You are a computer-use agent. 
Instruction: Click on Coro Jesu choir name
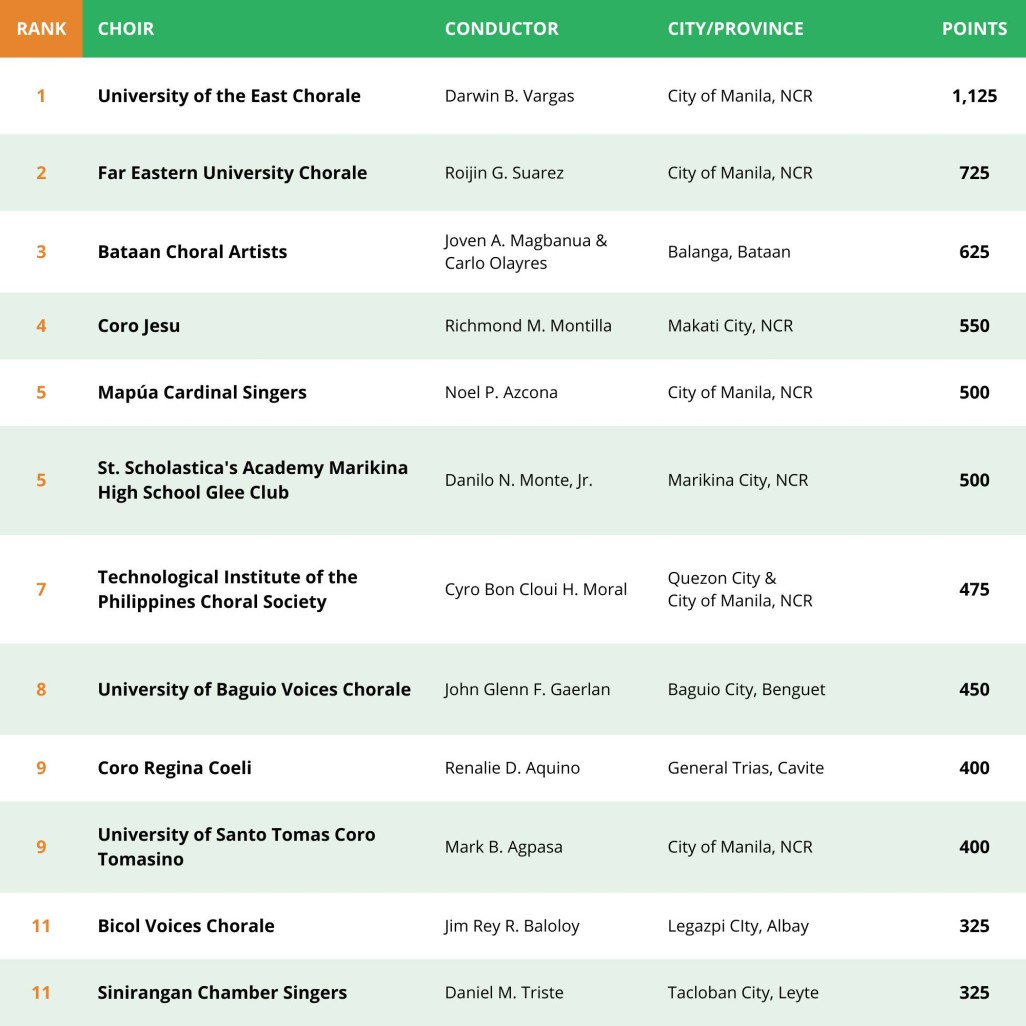[139, 326]
